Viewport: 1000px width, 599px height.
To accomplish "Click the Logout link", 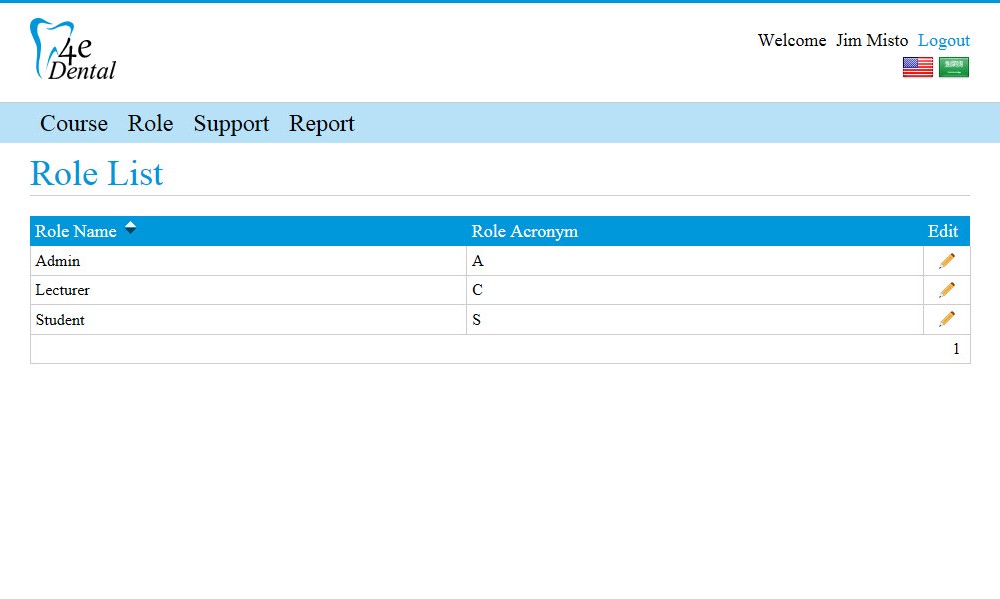I will pyautogui.click(x=944, y=41).
